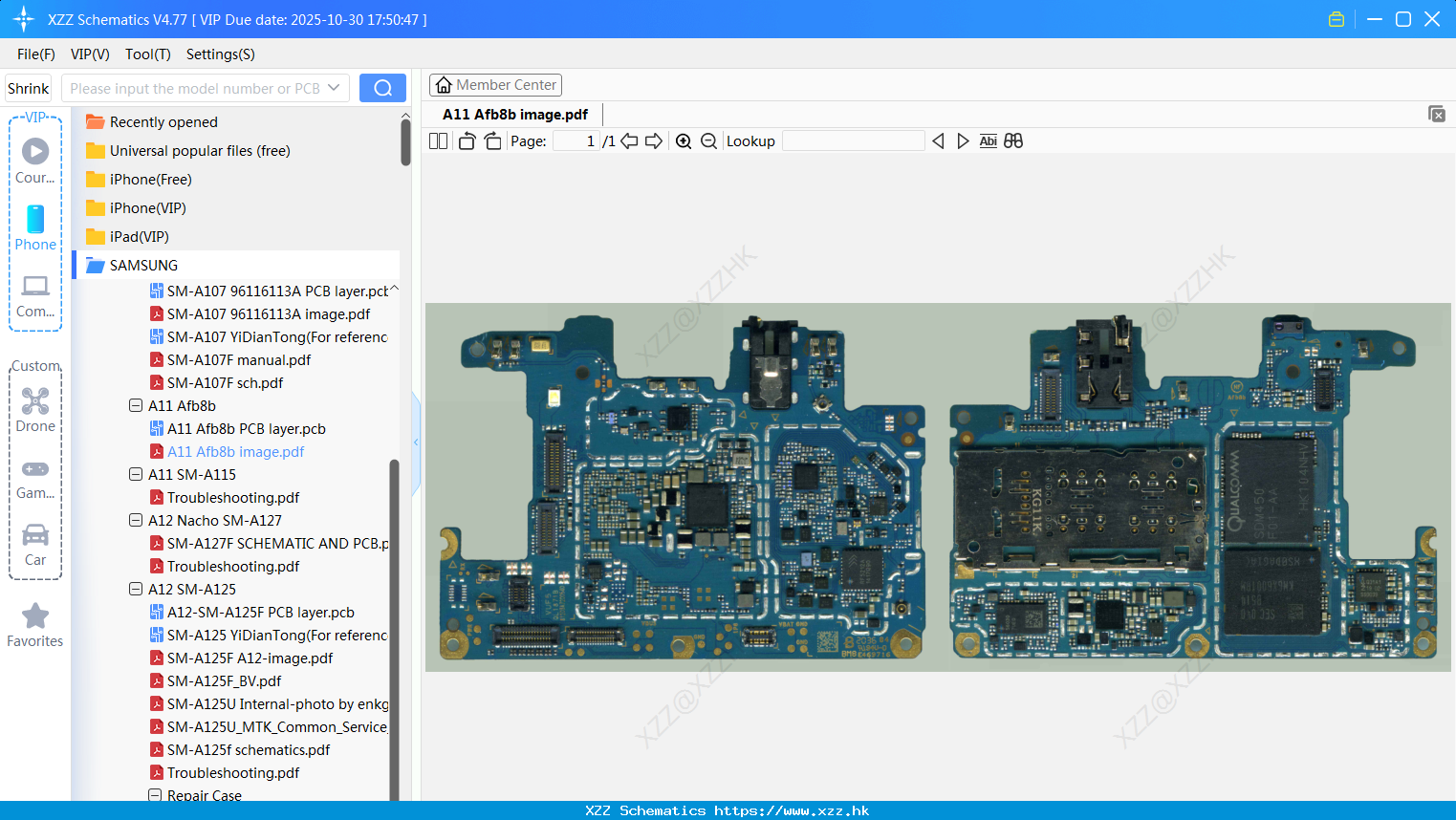Collapse the Repair Case node
This screenshot has width=1456, height=820.
[155, 795]
